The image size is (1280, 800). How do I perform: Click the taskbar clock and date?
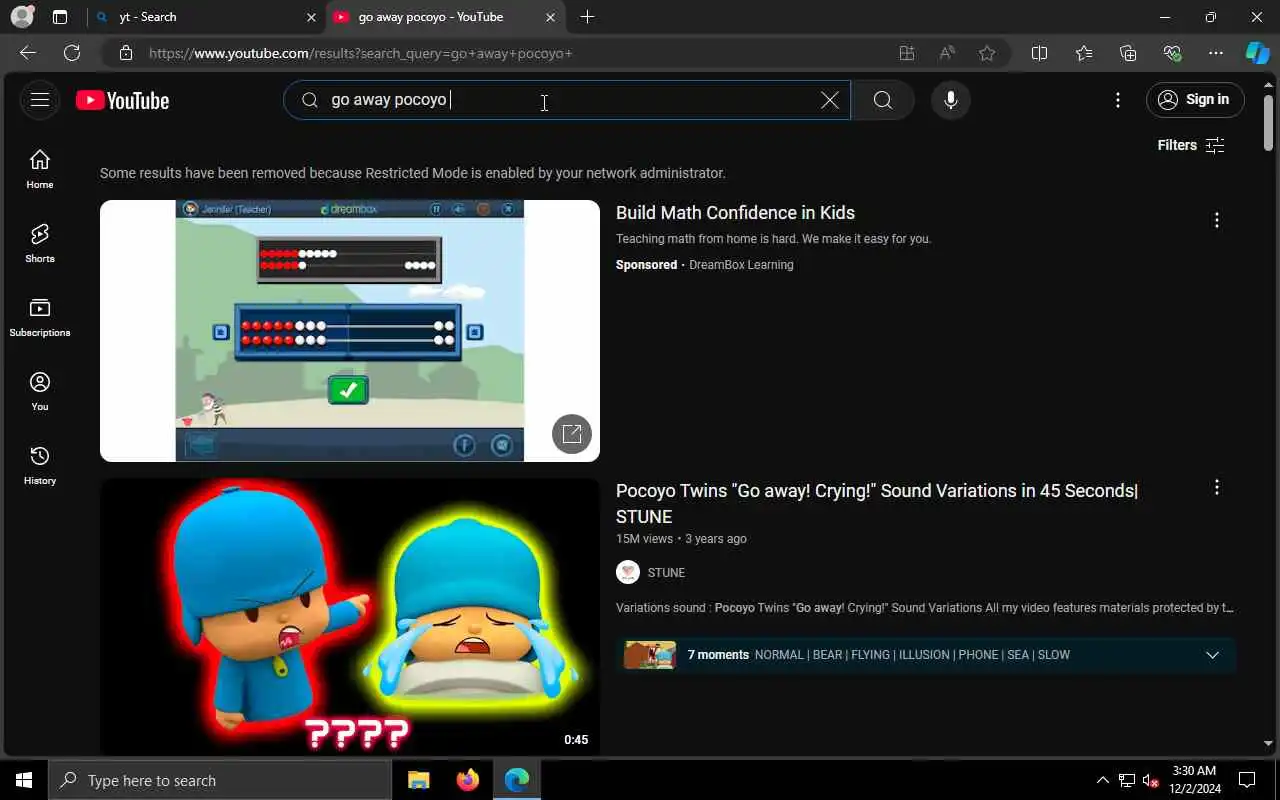pyautogui.click(x=1196, y=780)
